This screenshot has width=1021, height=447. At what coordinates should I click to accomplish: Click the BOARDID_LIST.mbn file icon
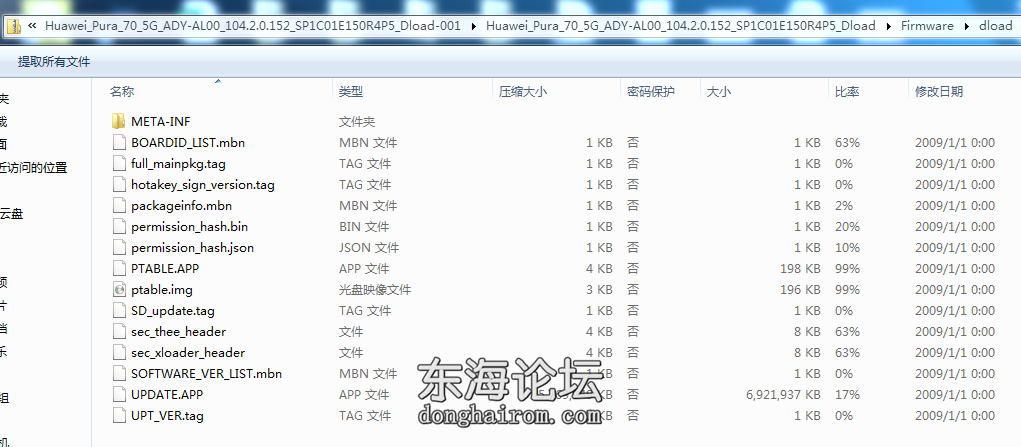tap(118, 143)
